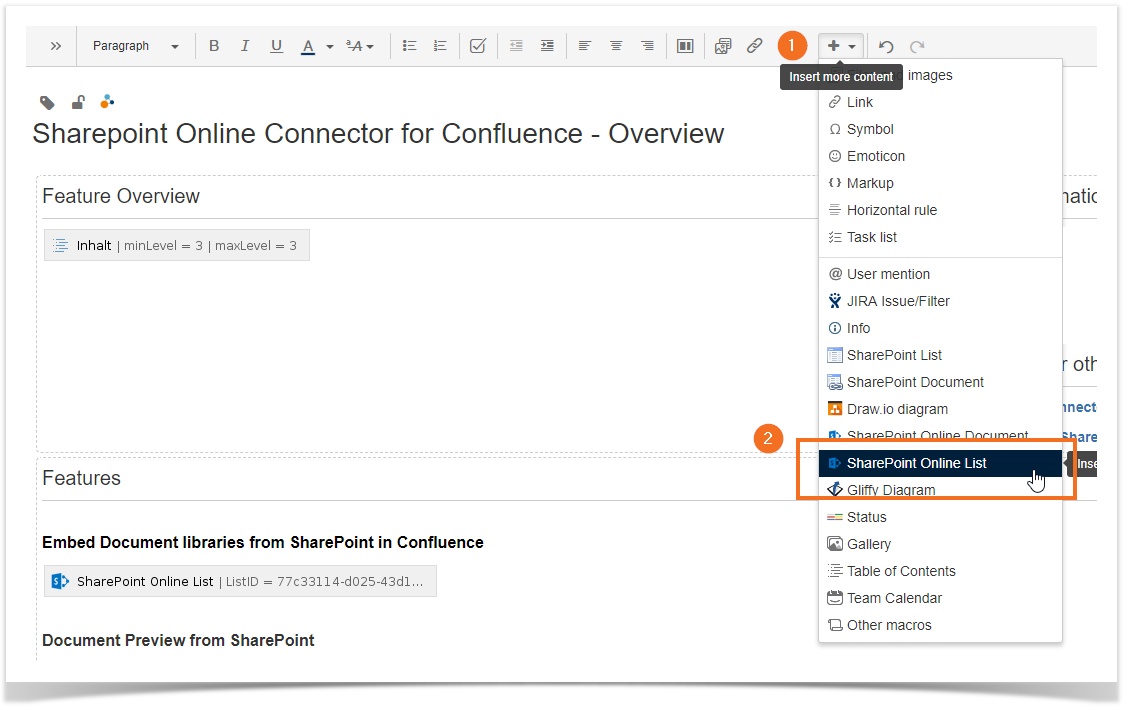Viewport: 1131px width, 711px height.
Task: Click the page title text field
Action: point(378,134)
